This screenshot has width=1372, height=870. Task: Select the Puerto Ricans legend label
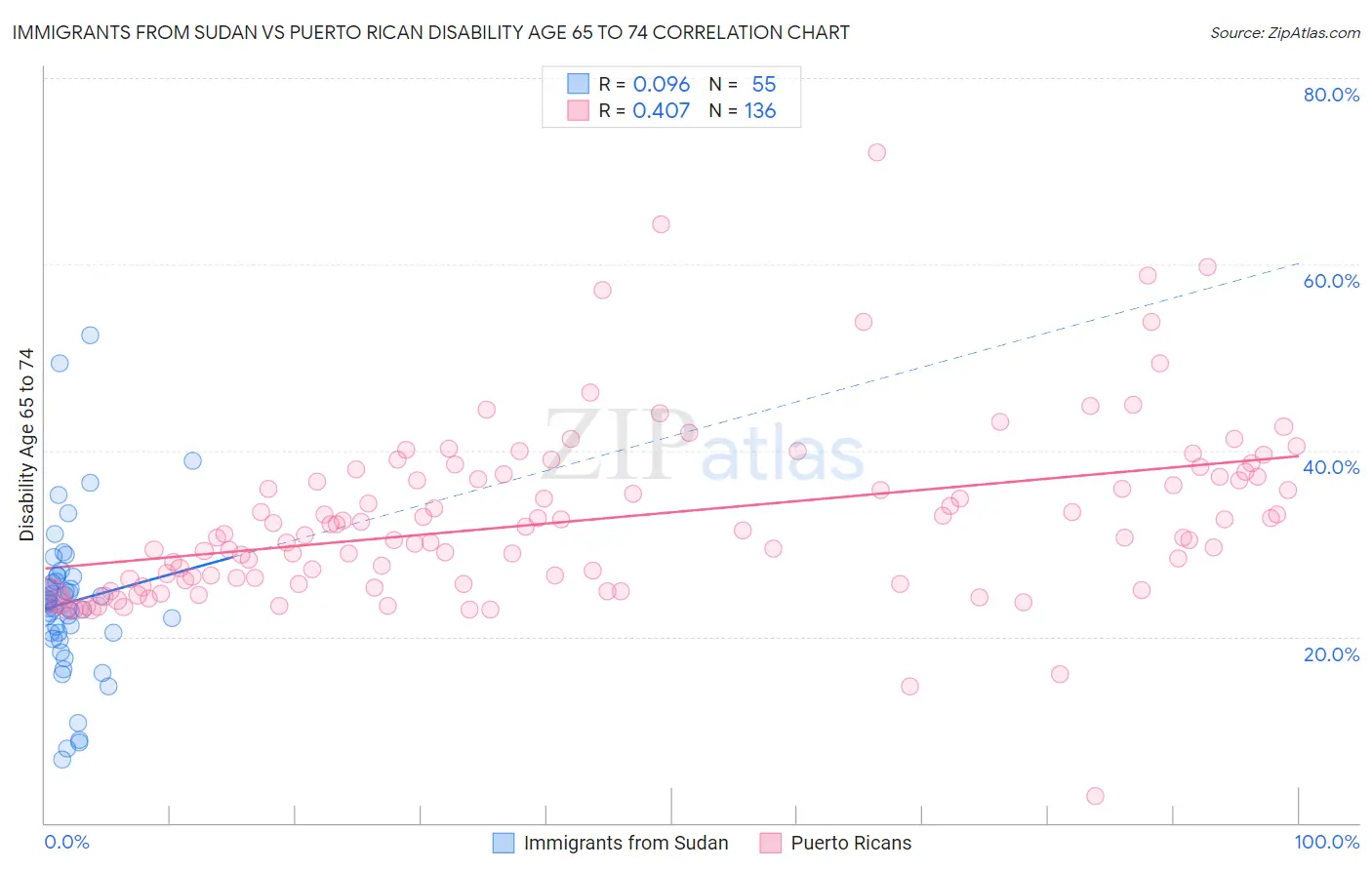[851, 843]
